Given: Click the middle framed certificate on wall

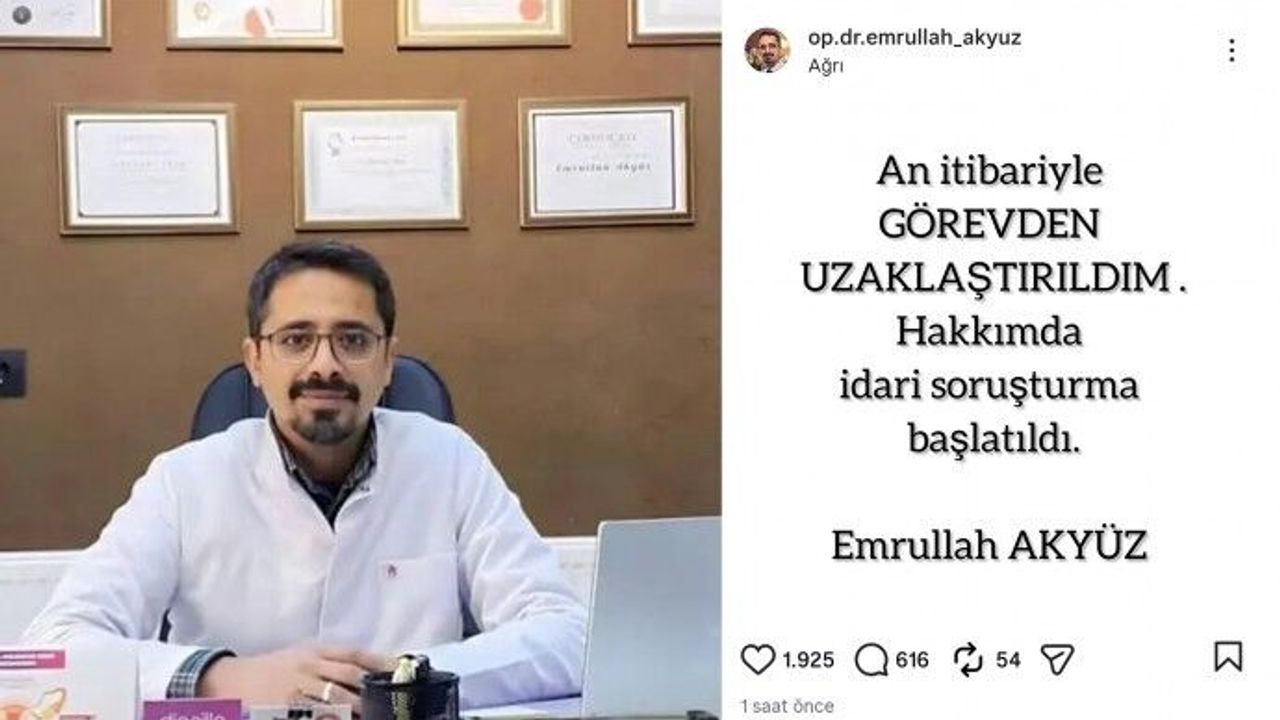Looking at the screenshot, I should coord(380,164).
